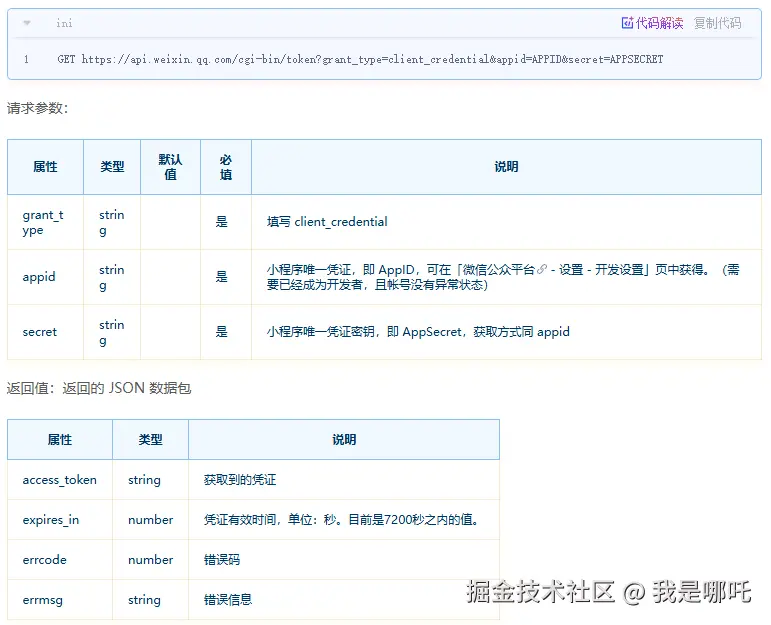Click 凭证有效时间 description text
Viewport: 771px width, 625px height.
[x=342, y=520]
